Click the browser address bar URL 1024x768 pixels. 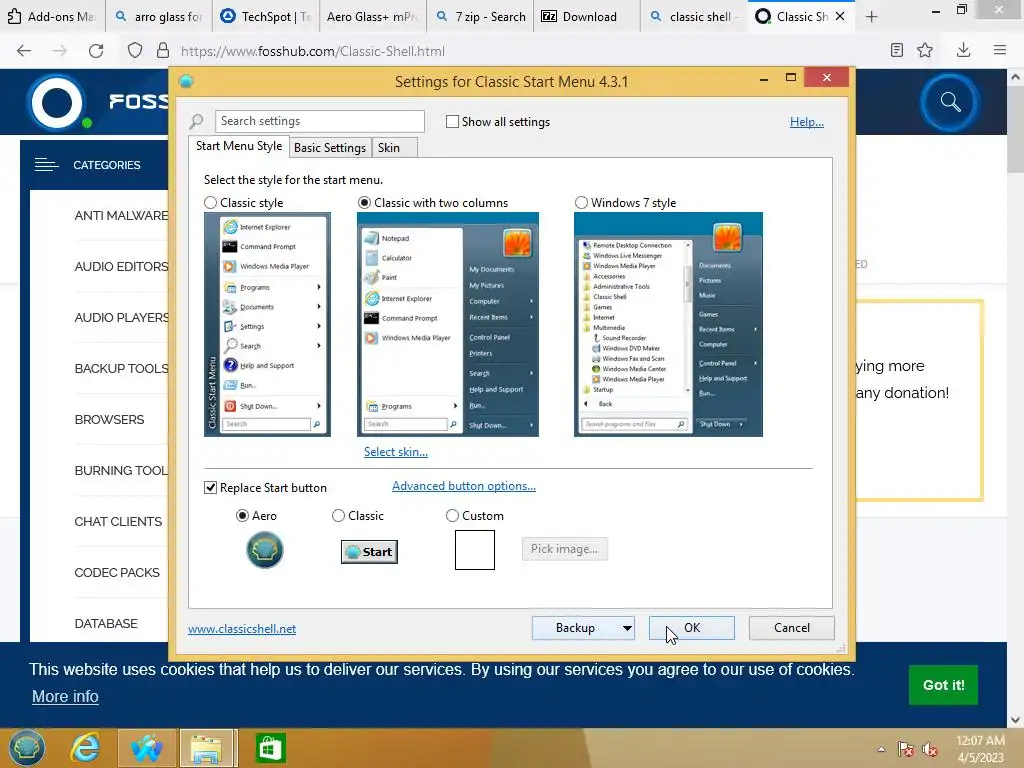click(x=313, y=51)
